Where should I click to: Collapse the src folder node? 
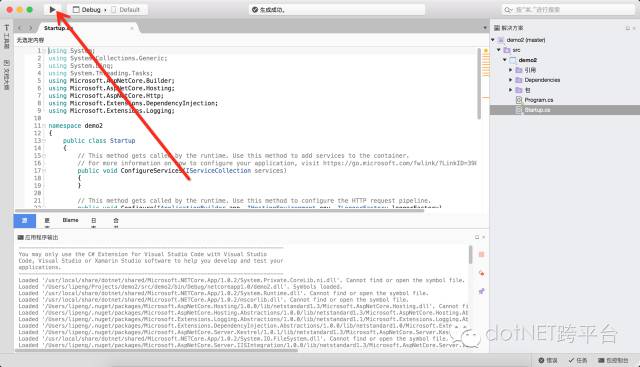coord(499,50)
